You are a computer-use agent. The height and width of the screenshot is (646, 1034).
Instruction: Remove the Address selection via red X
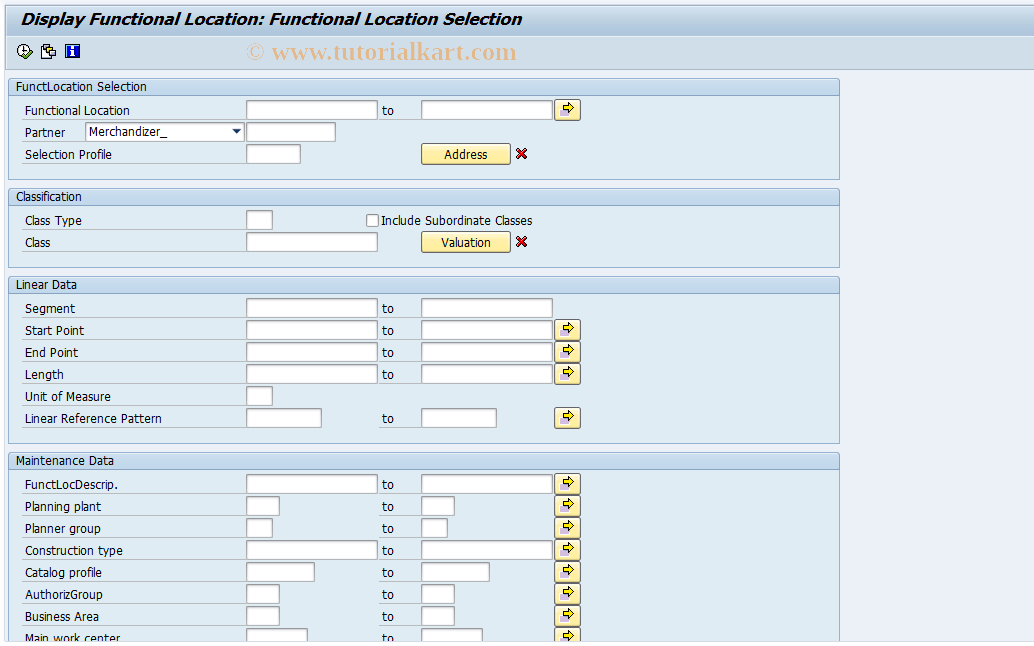[521, 154]
